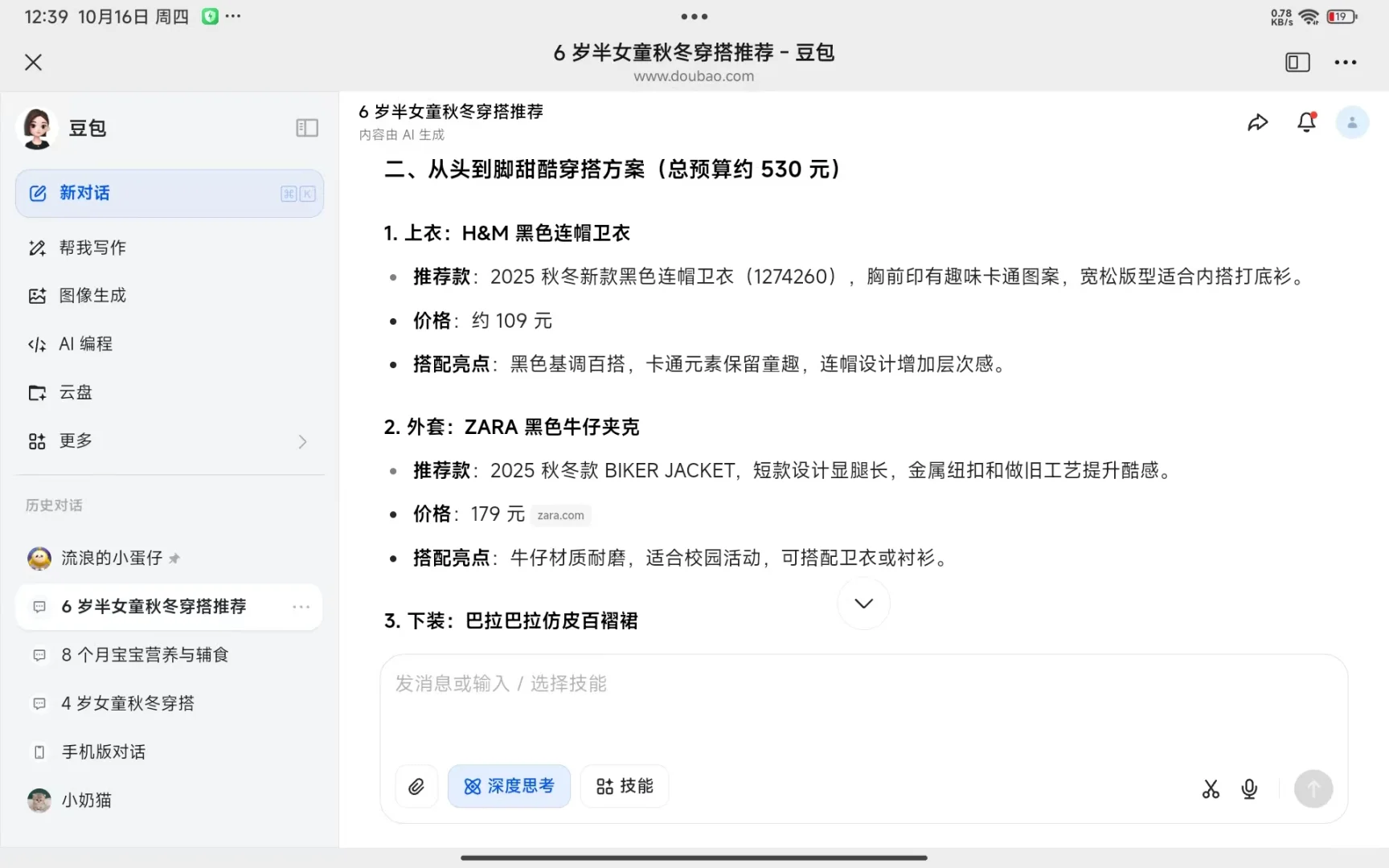Collapse the Doubao sidebar panel
Viewport: 1389px width, 868px height.
[x=307, y=128]
